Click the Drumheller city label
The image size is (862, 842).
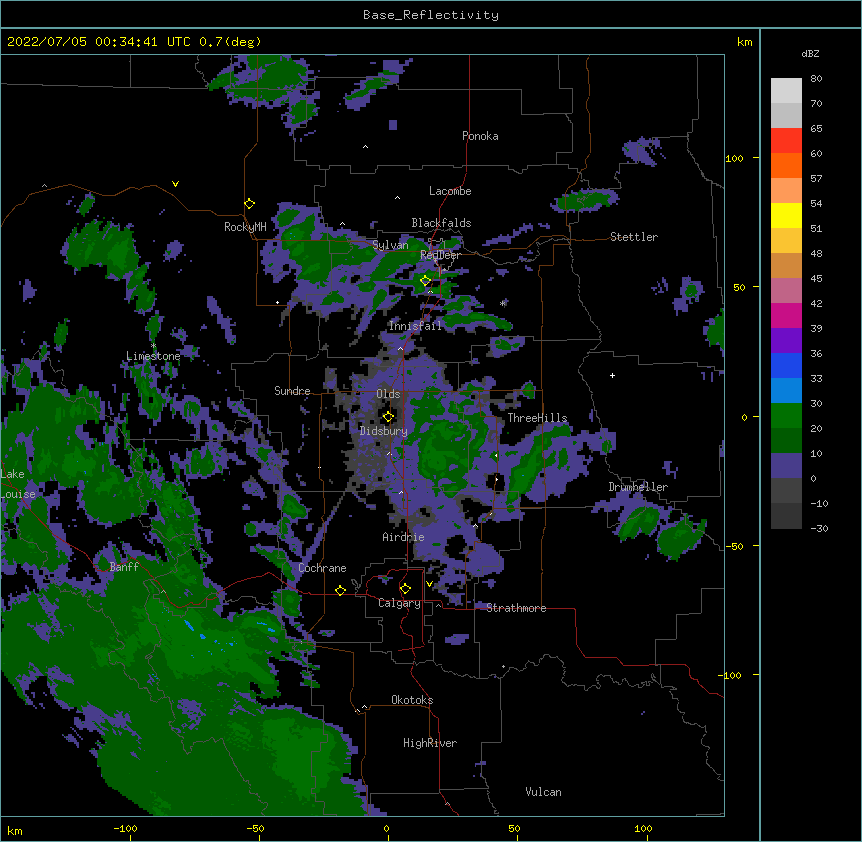point(638,487)
